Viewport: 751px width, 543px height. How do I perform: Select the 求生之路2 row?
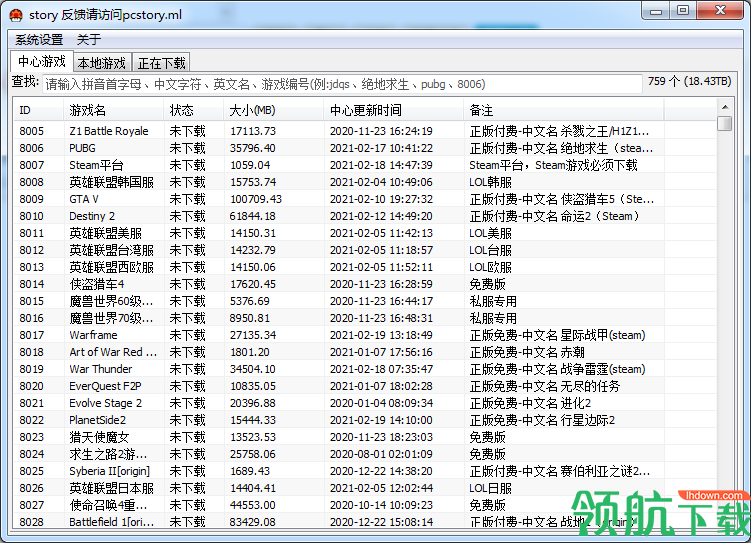pyautogui.click(x=365, y=454)
